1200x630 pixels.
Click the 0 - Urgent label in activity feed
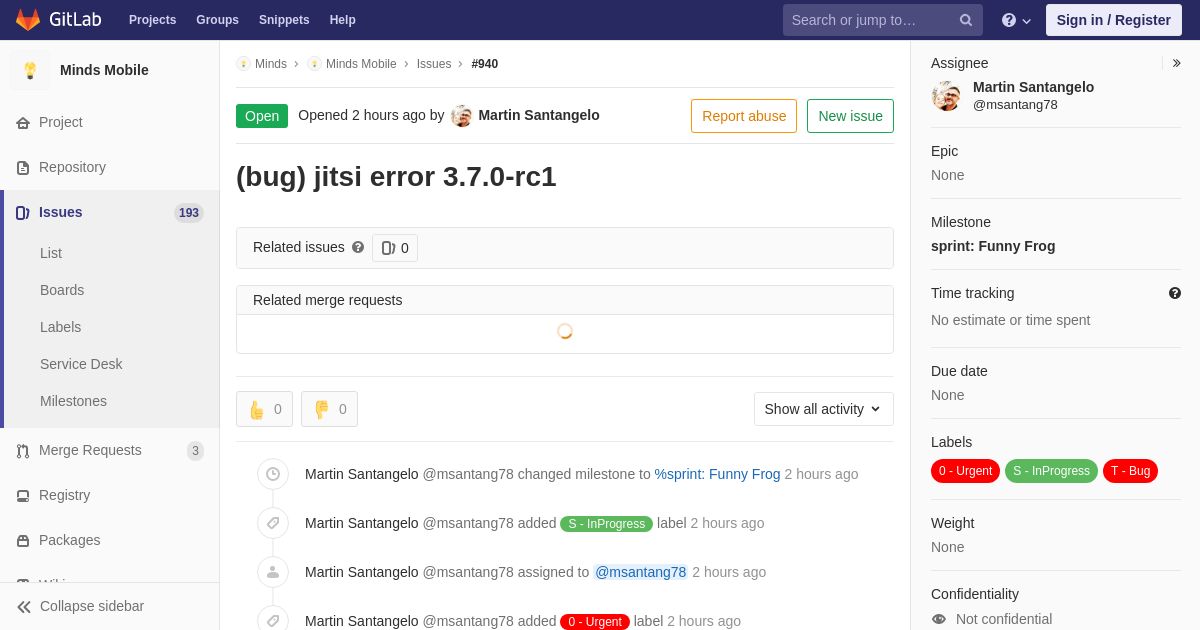coord(595,622)
